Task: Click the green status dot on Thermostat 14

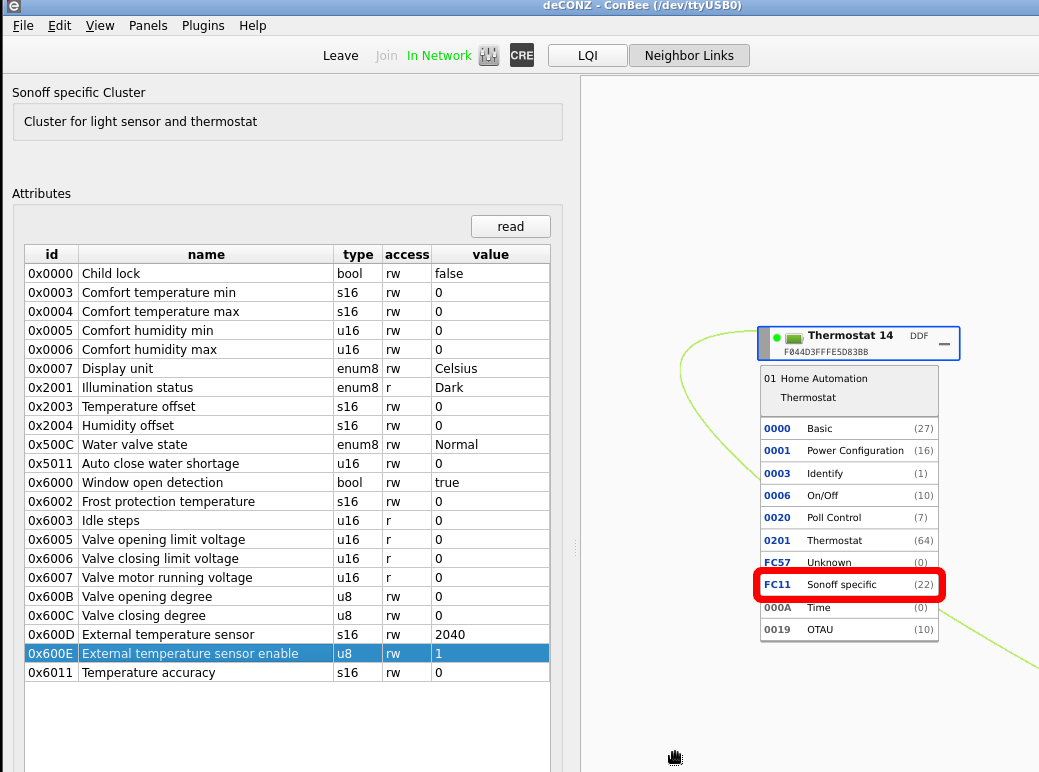Action: click(777, 338)
